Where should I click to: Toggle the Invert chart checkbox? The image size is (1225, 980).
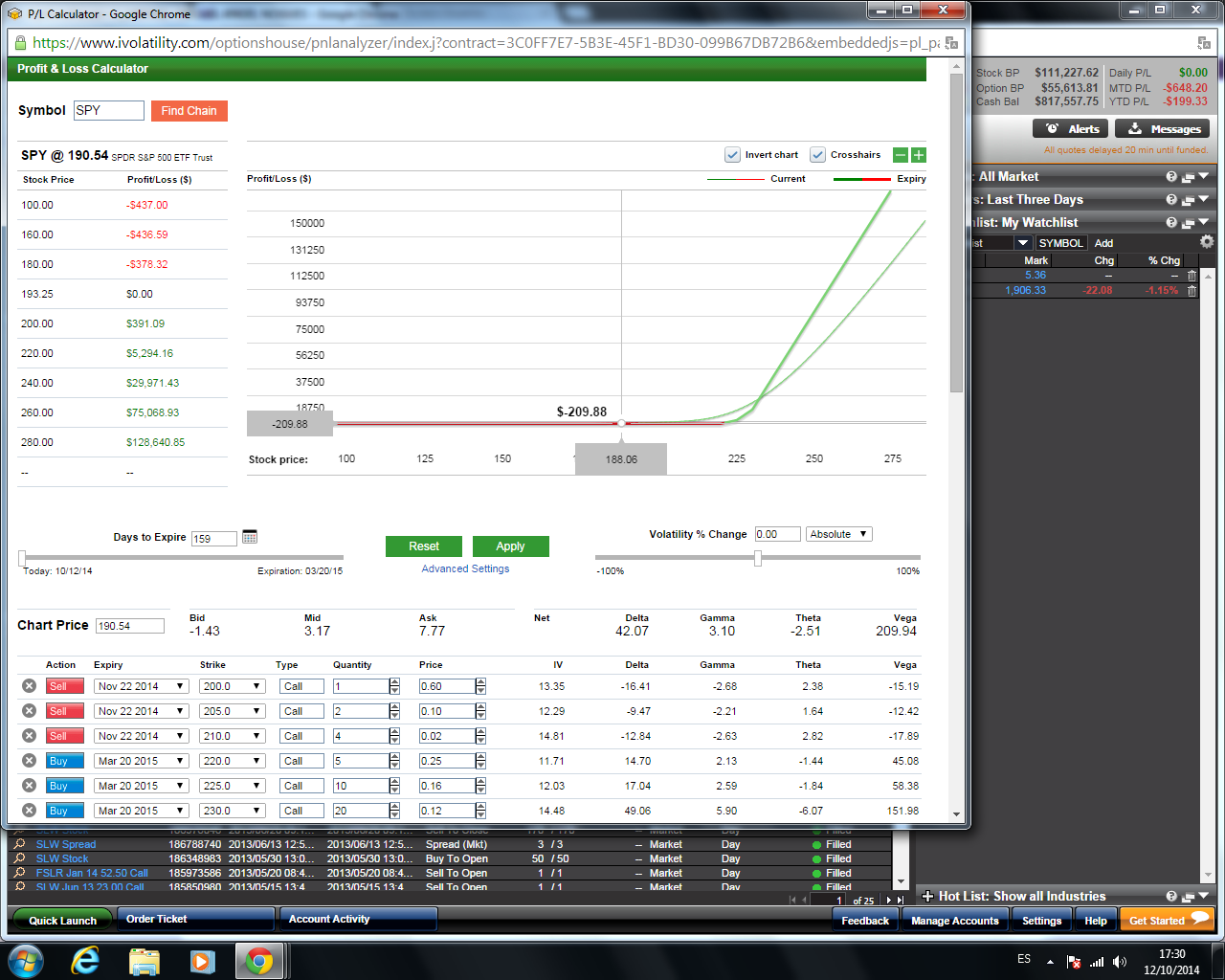click(732, 155)
